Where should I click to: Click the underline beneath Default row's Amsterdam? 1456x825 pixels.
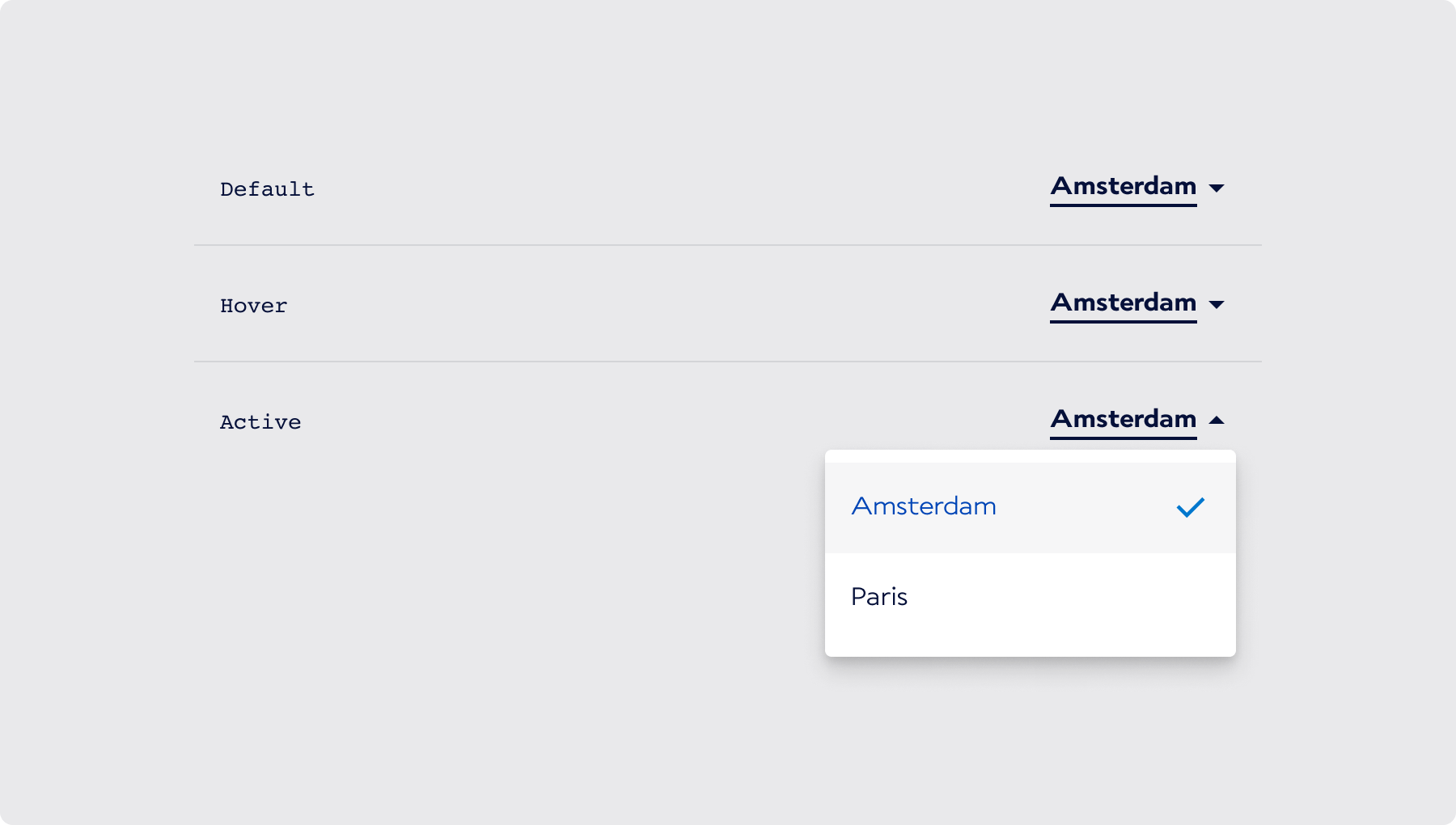coord(1123,205)
